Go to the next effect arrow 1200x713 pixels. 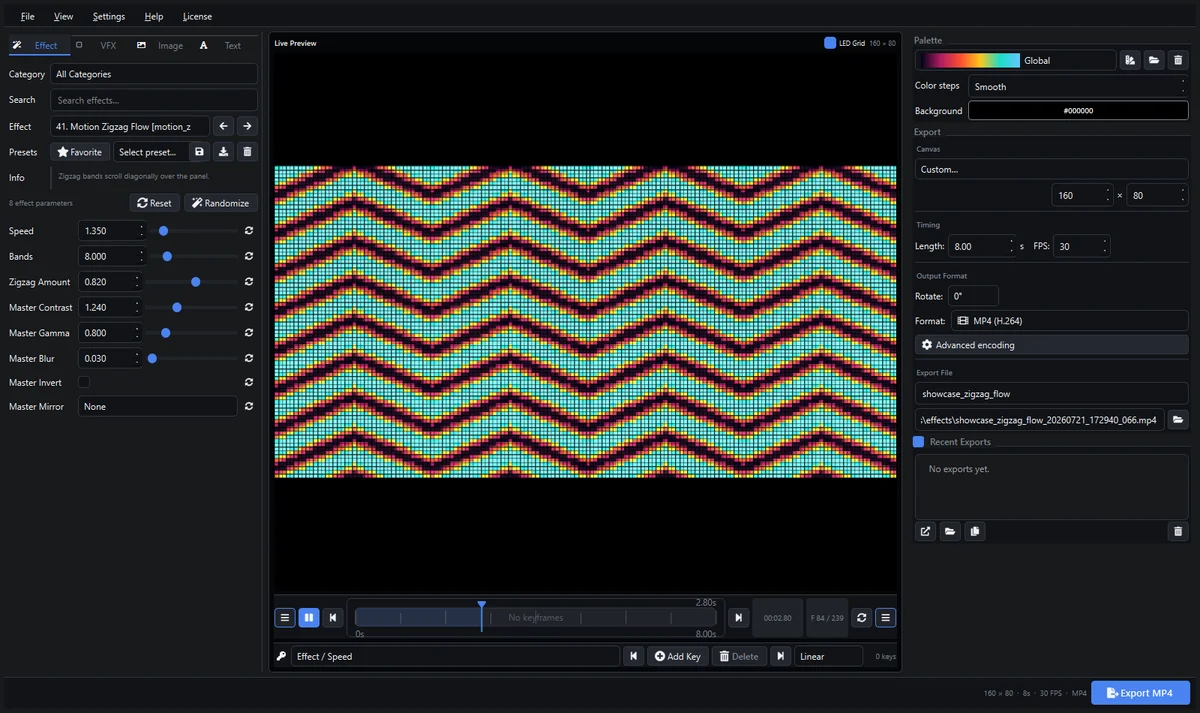(x=247, y=126)
